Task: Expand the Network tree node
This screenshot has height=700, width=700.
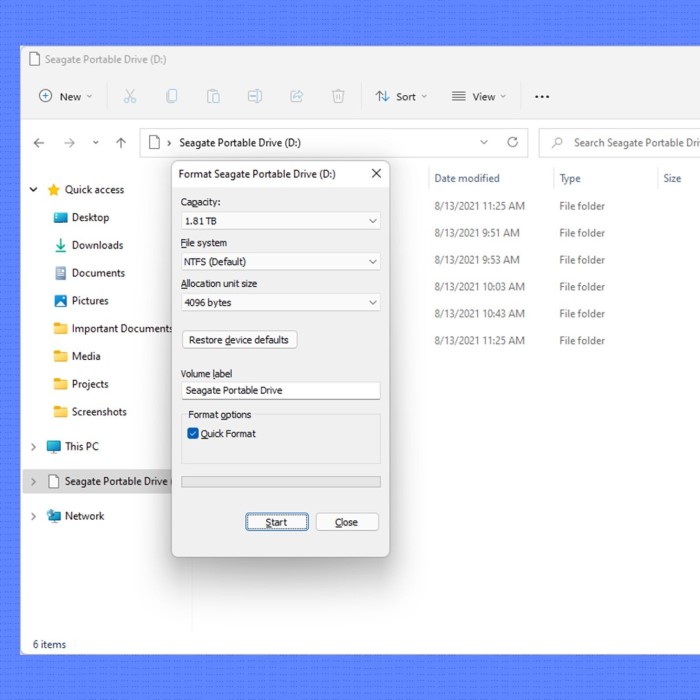Action: pos(33,517)
